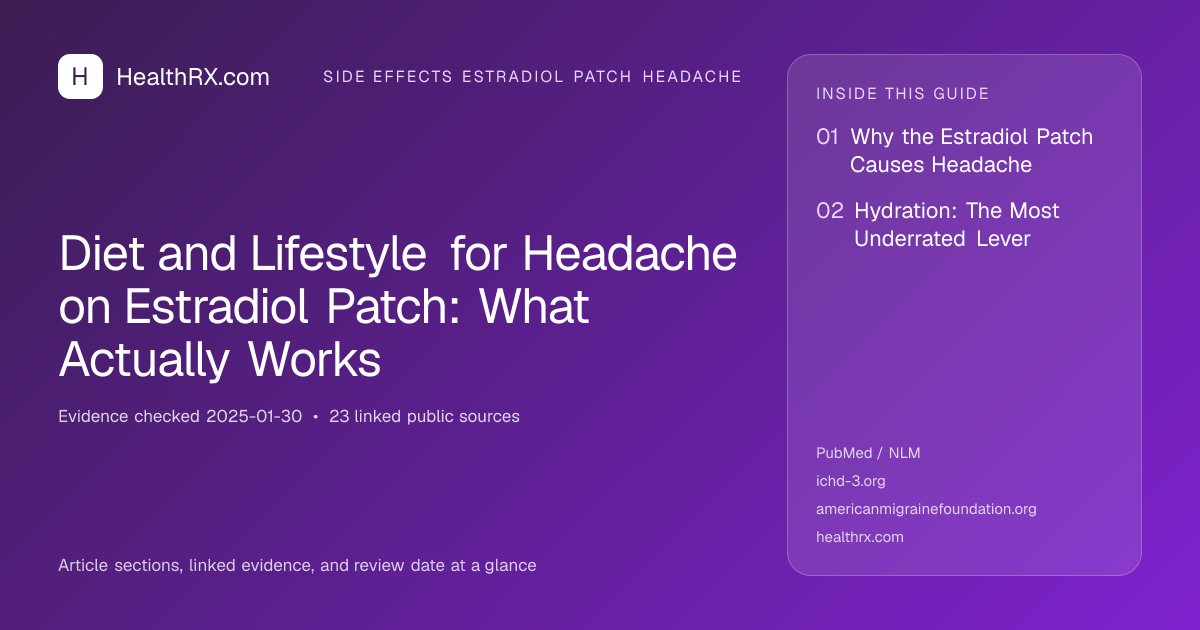The height and width of the screenshot is (630, 1200).
Task: Click the HealthRX H logo icon
Action: point(80,76)
